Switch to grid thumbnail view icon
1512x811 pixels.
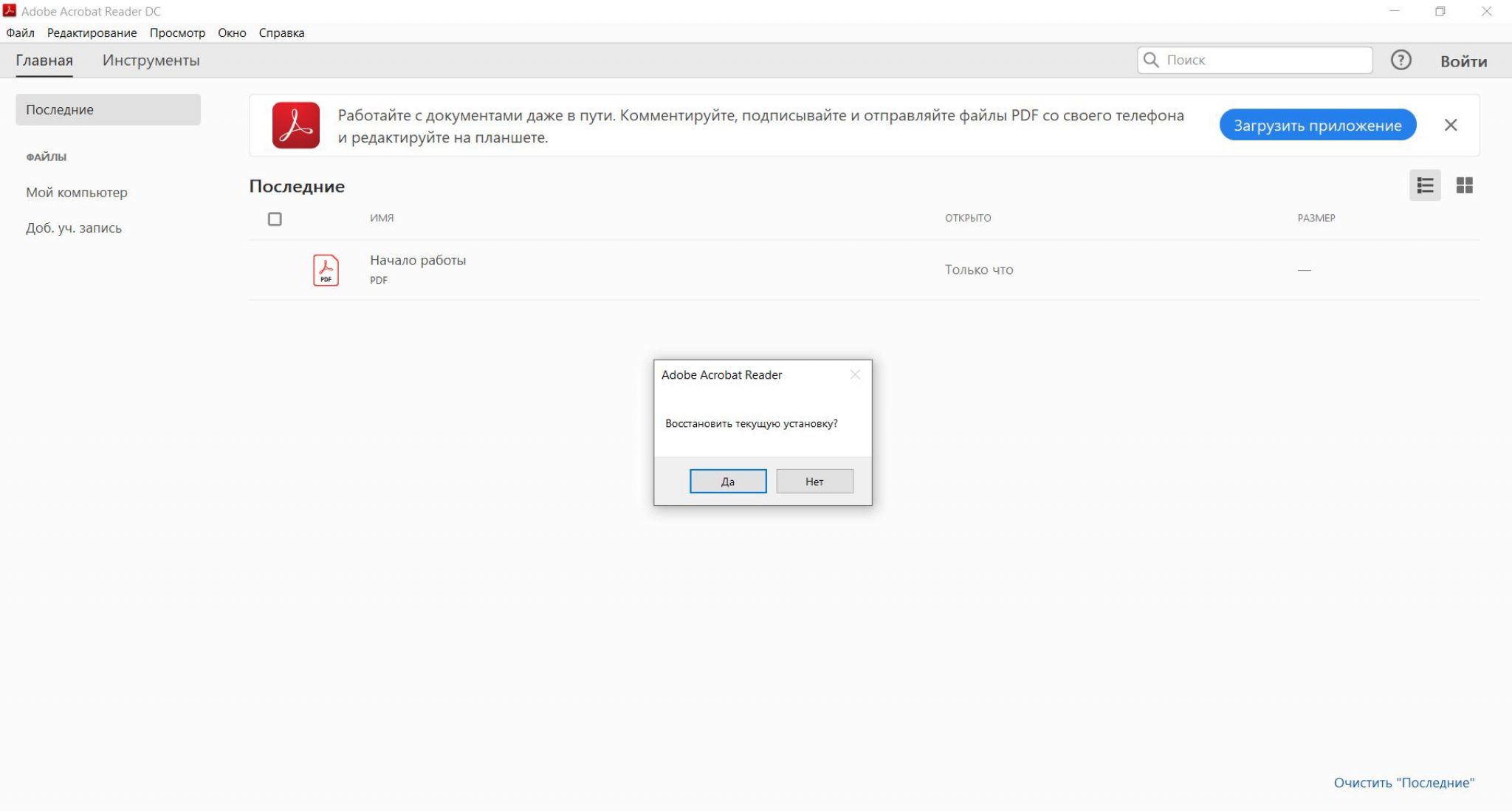[1464, 185]
